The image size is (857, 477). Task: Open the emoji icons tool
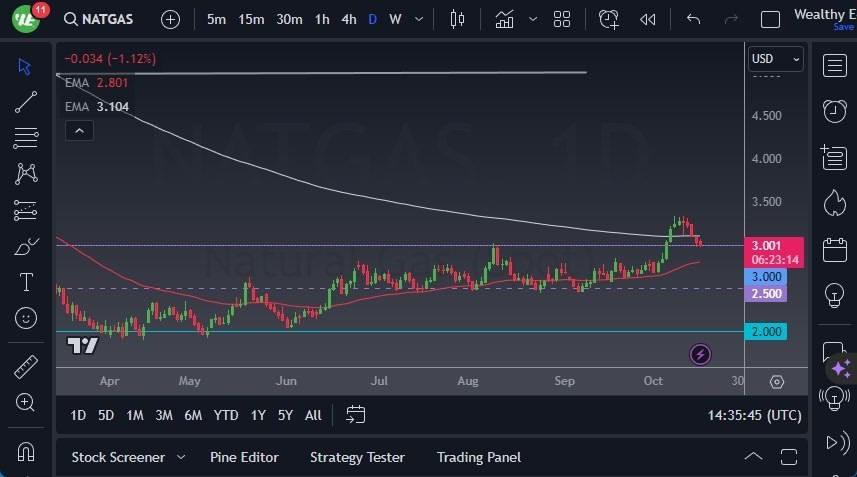pyautogui.click(x=26, y=319)
